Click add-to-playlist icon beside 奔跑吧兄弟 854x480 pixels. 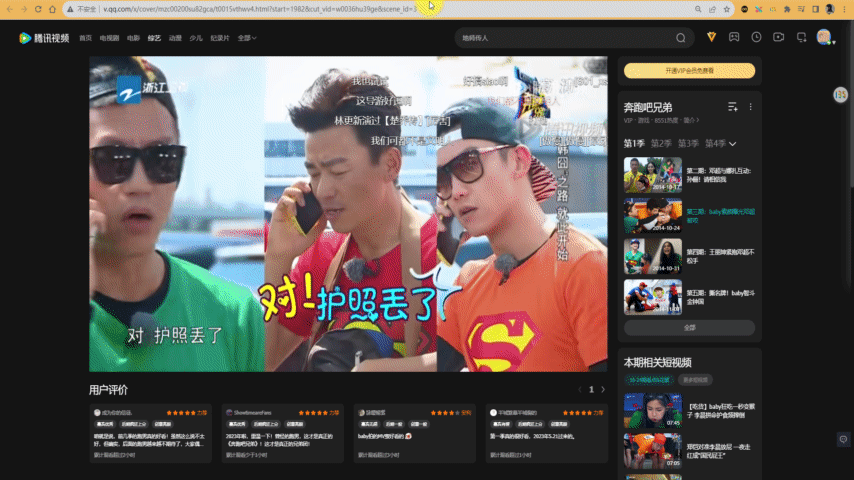click(x=733, y=107)
